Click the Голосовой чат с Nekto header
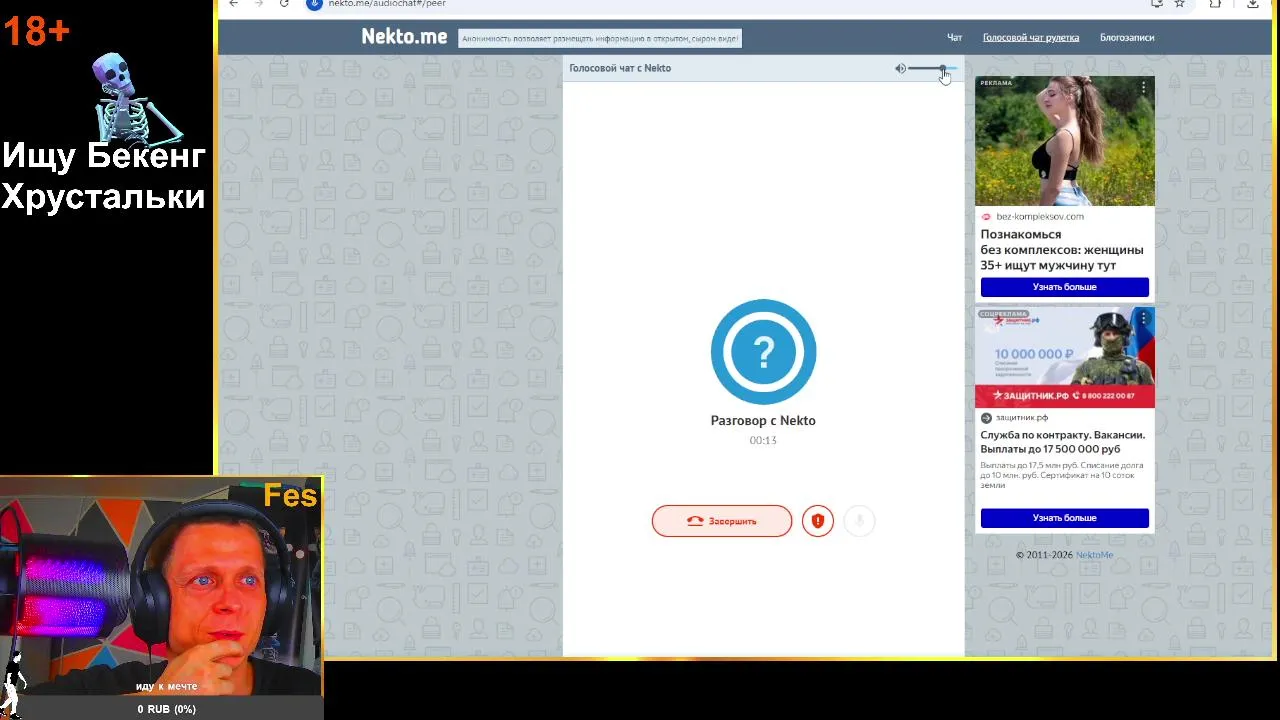Viewport: 1280px width, 720px height. [x=620, y=68]
